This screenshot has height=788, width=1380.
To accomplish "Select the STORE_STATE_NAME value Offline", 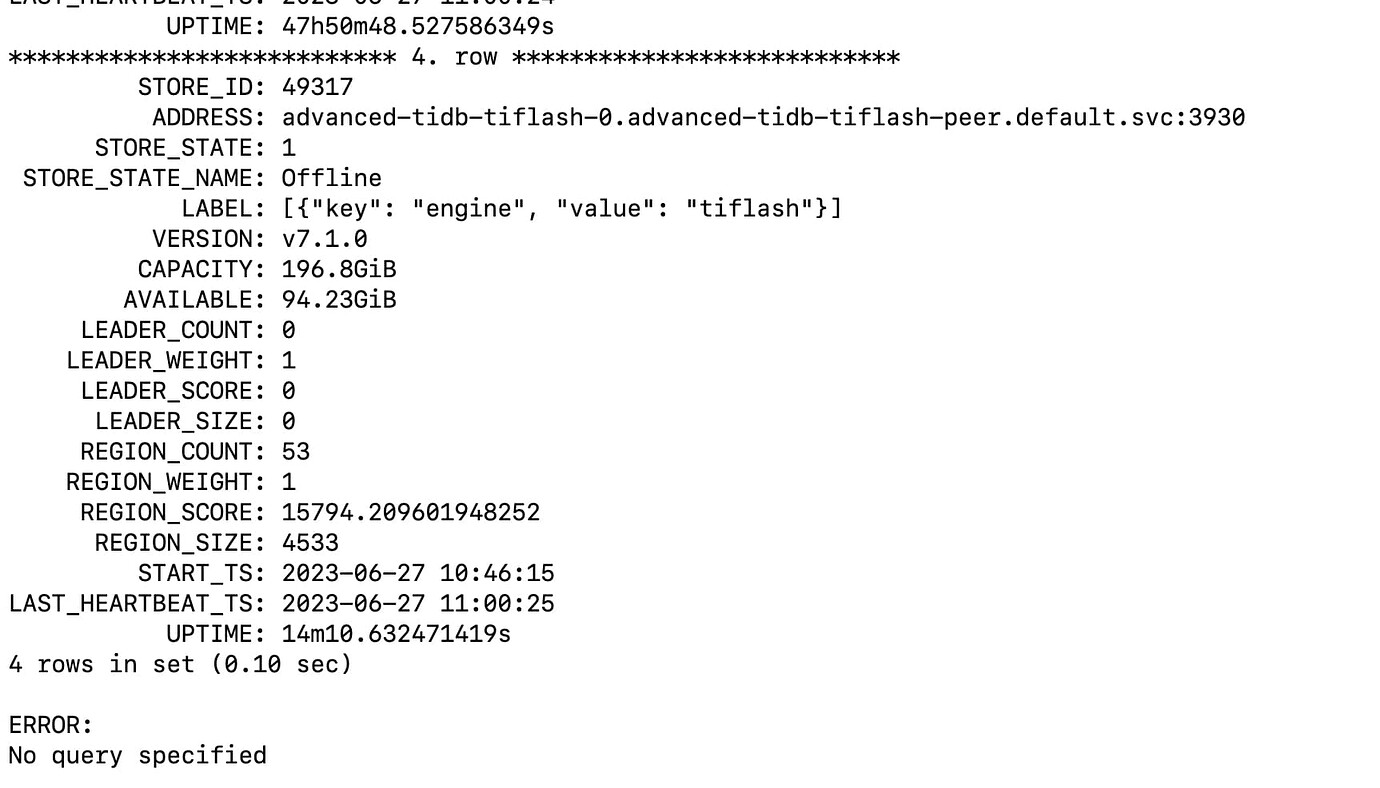I will pos(331,178).
